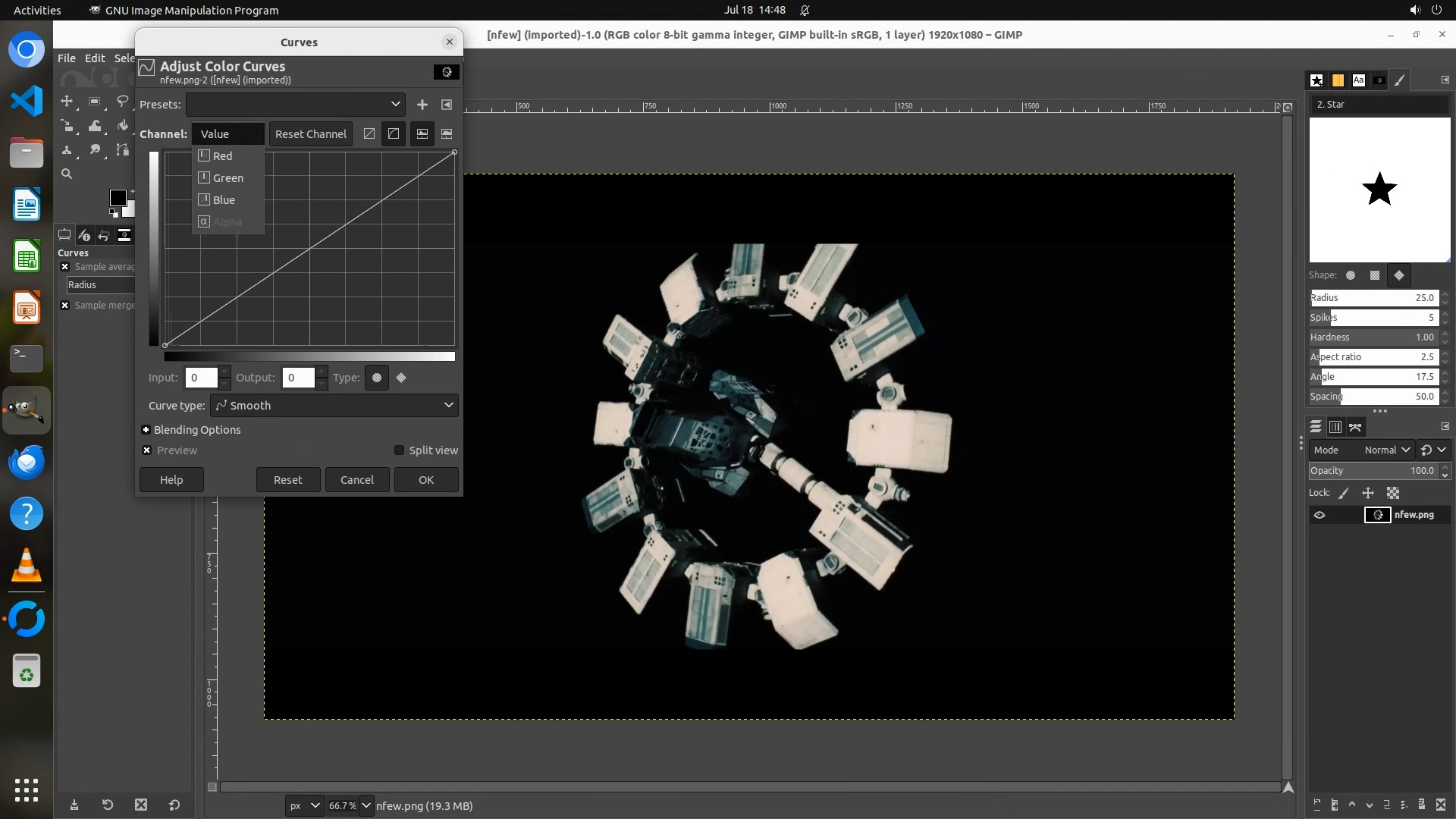The height and width of the screenshot is (819, 1456).
Task: Enable the Split view checkbox
Action: click(x=400, y=450)
